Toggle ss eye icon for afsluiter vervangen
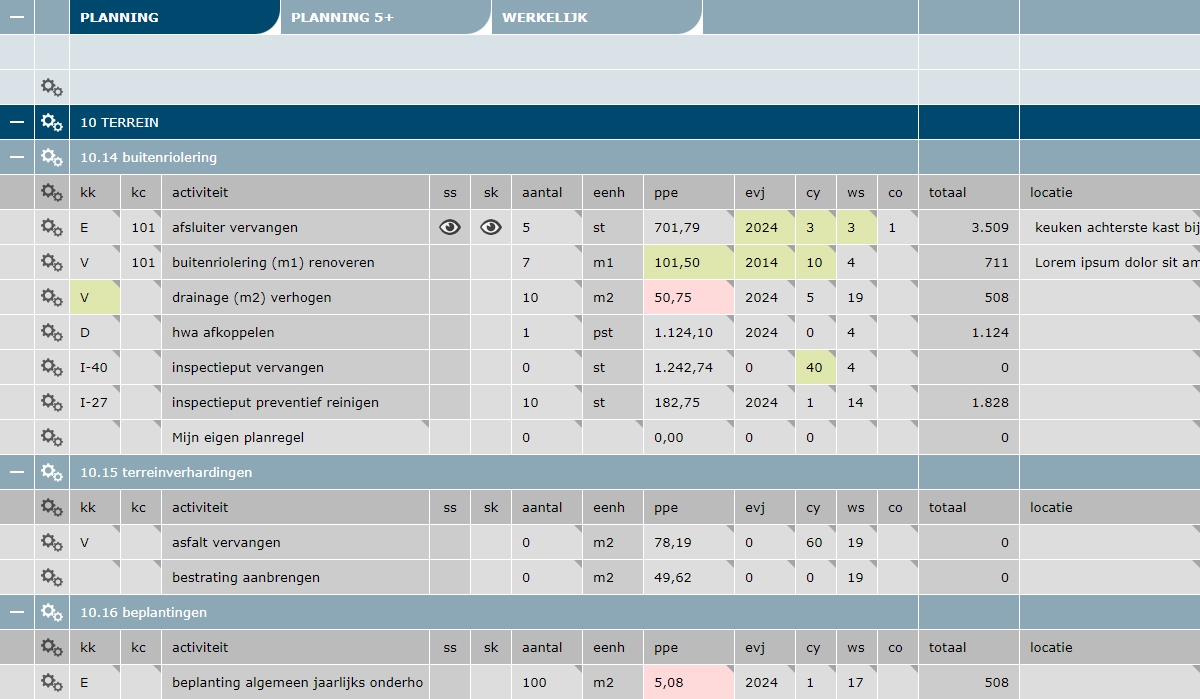Screen dimensions: 1200x699 click(x=450, y=227)
